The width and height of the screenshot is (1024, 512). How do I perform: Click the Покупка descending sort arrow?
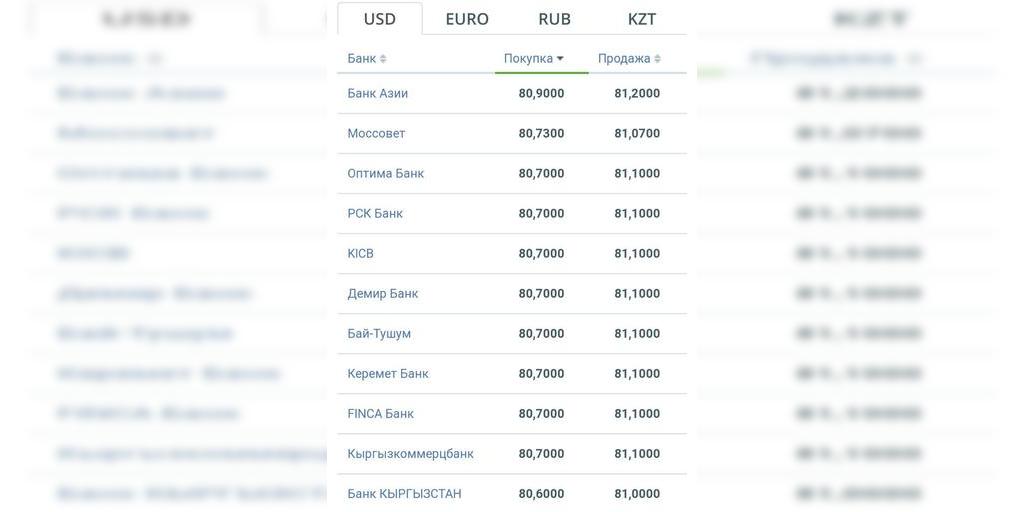click(x=560, y=59)
